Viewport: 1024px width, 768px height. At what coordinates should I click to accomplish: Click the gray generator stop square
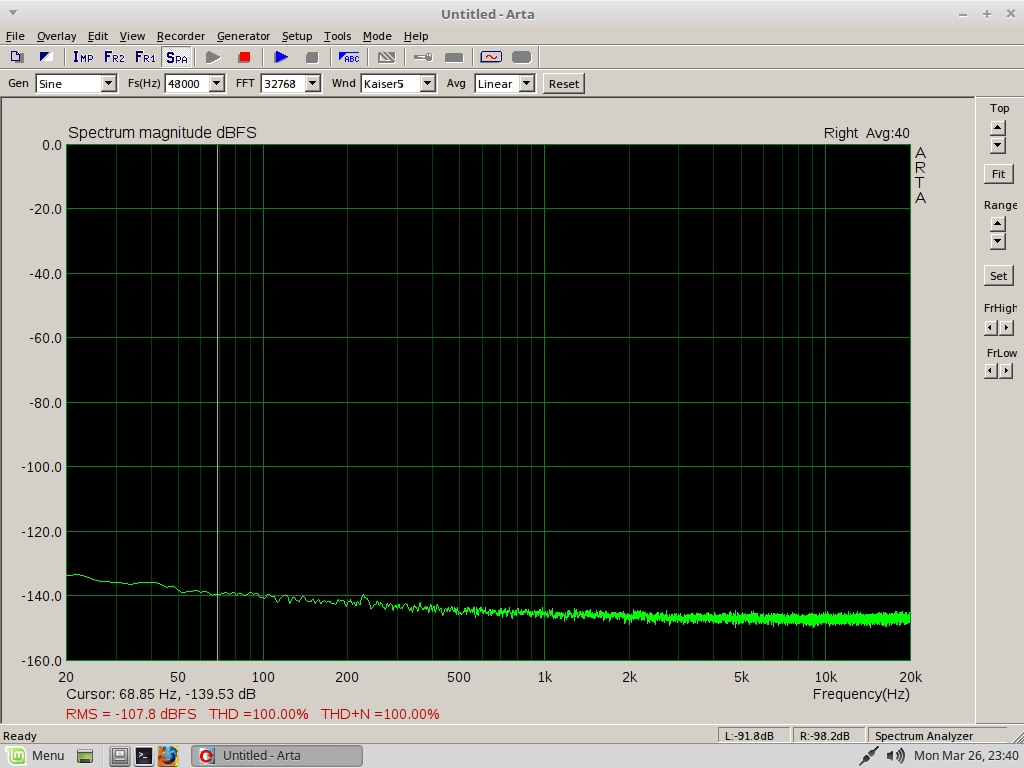[x=312, y=57]
